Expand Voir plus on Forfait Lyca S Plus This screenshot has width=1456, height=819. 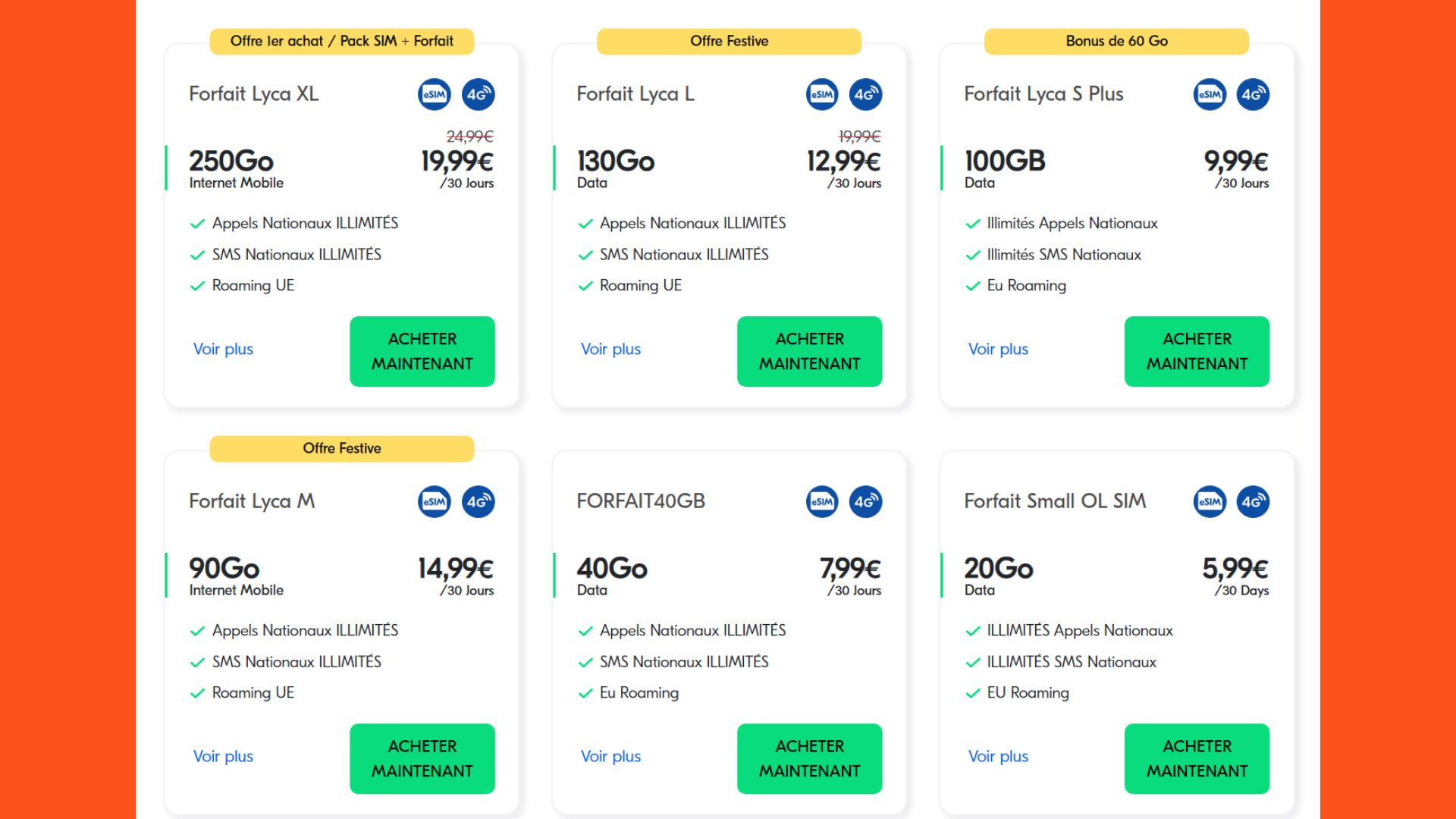click(x=998, y=349)
